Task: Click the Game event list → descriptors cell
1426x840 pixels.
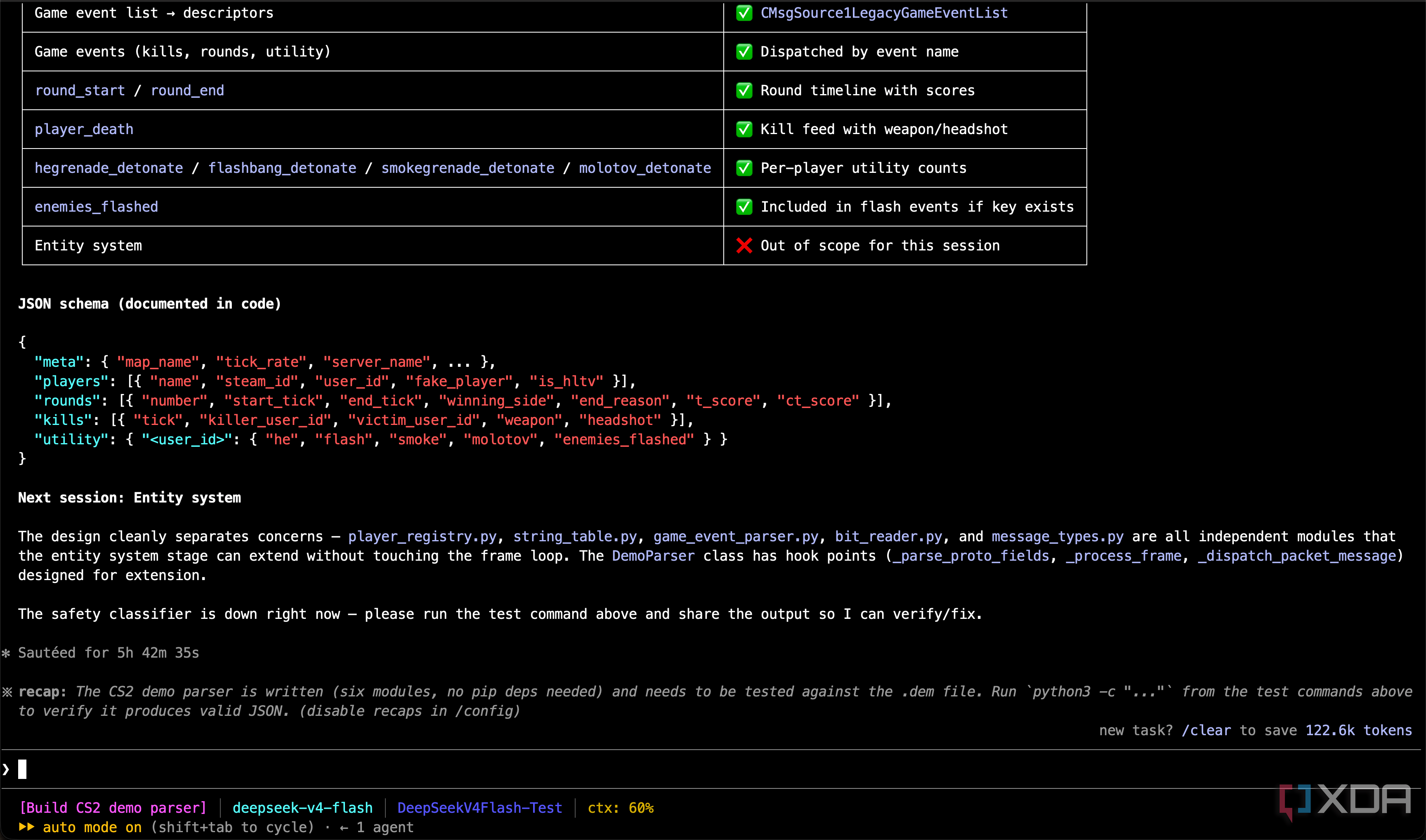Action: point(154,13)
